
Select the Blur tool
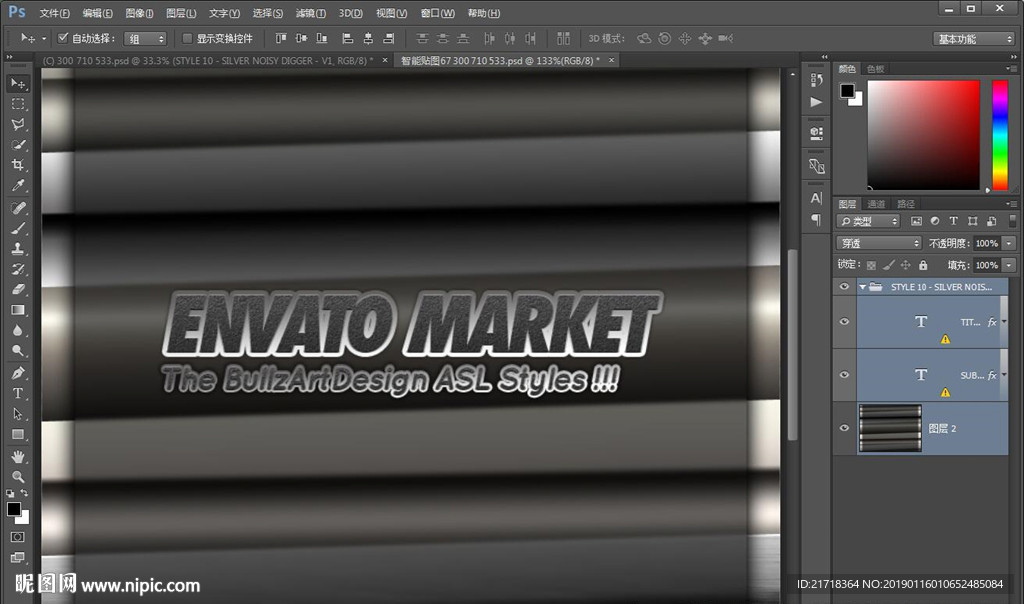click(x=18, y=330)
